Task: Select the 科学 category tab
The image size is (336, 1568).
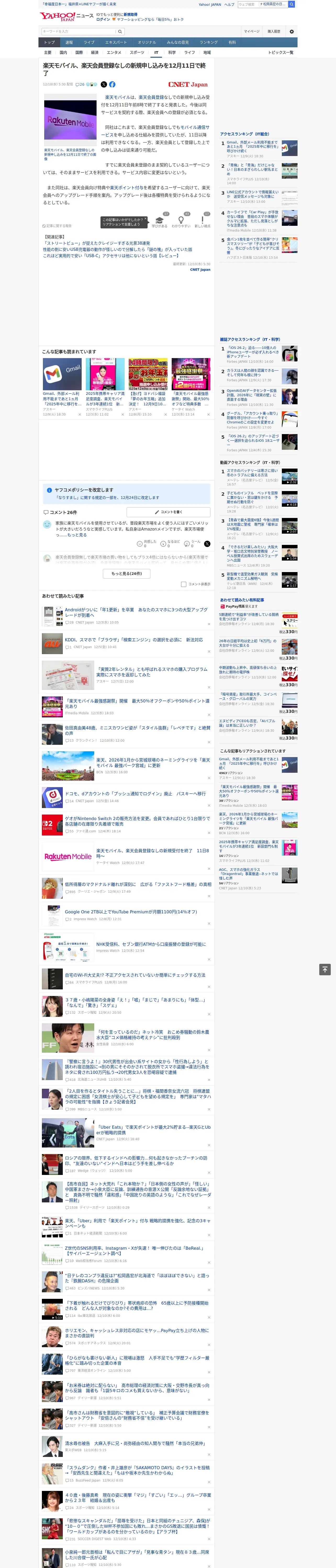Action: click(x=172, y=52)
